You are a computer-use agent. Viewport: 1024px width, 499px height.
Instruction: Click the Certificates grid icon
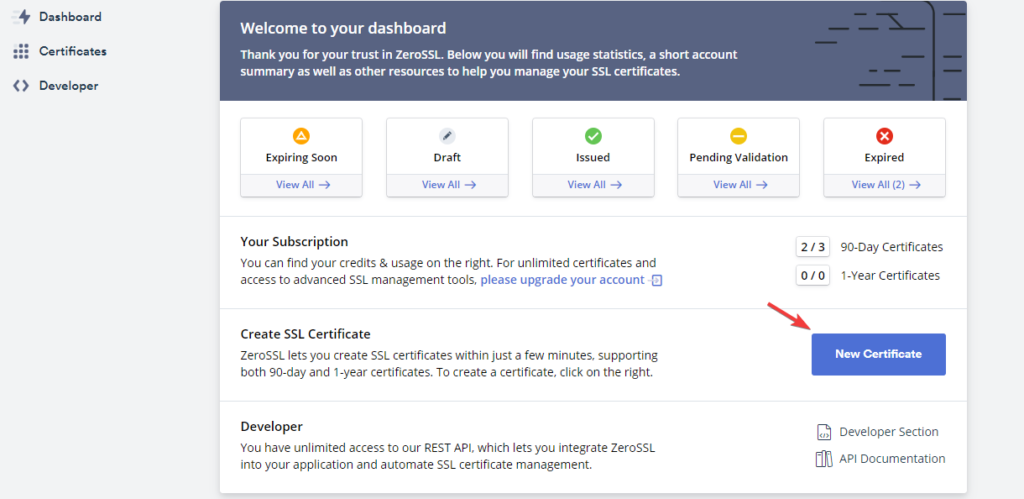[x=21, y=51]
